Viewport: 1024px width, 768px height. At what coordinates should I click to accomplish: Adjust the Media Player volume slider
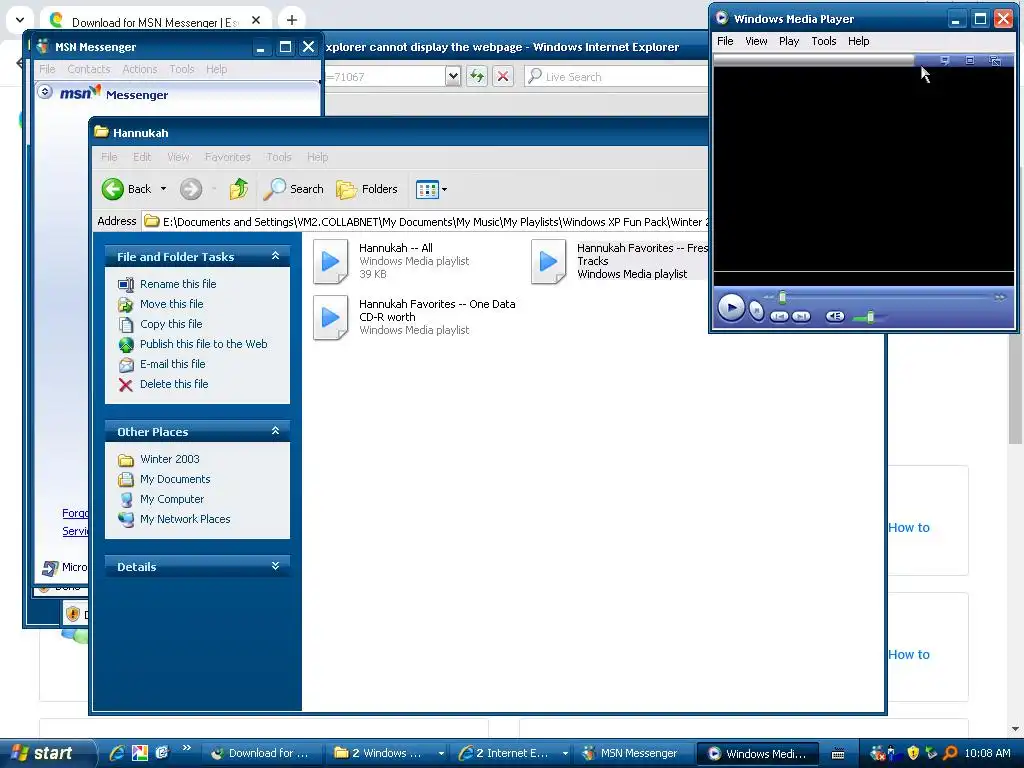tap(871, 317)
